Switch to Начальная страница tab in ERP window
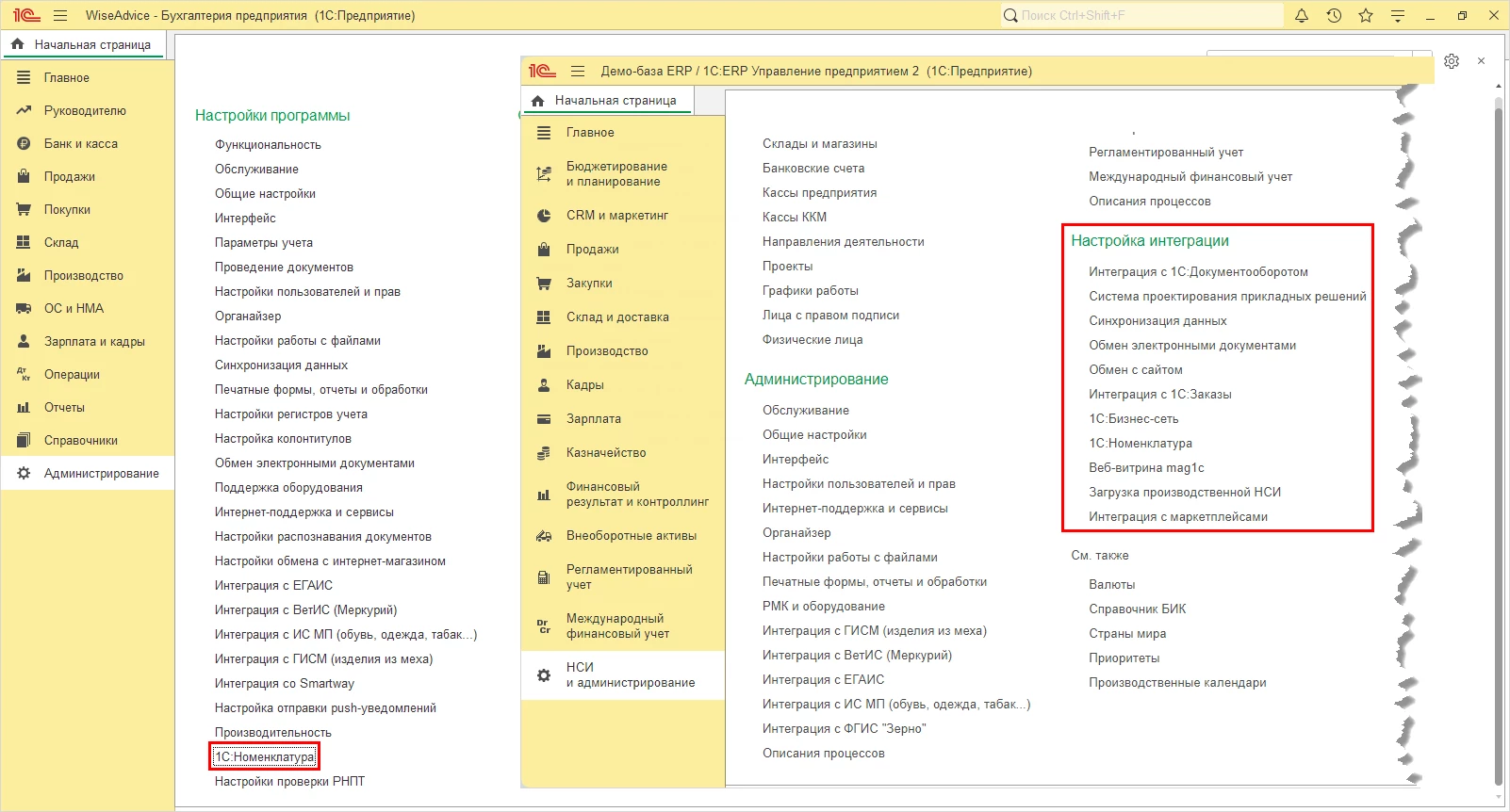 click(x=607, y=101)
